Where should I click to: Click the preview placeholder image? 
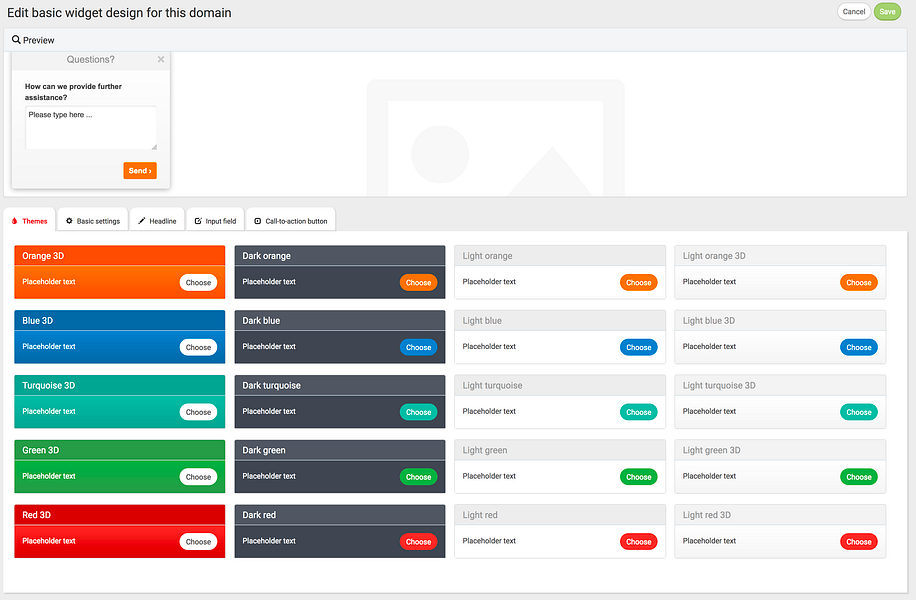[495, 138]
